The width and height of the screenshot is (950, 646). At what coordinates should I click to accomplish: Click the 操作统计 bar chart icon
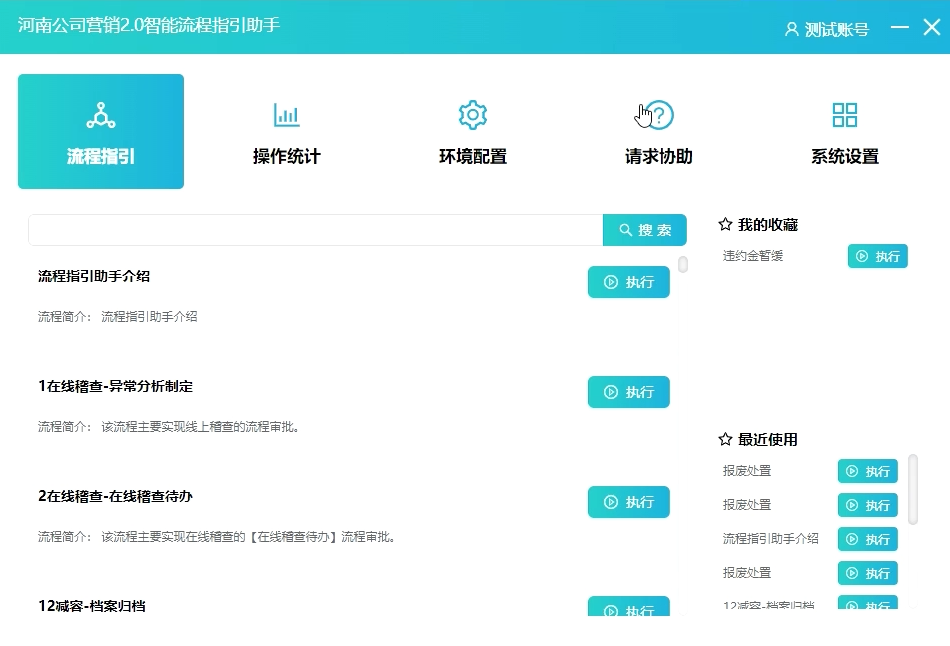click(x=286, y=115)
